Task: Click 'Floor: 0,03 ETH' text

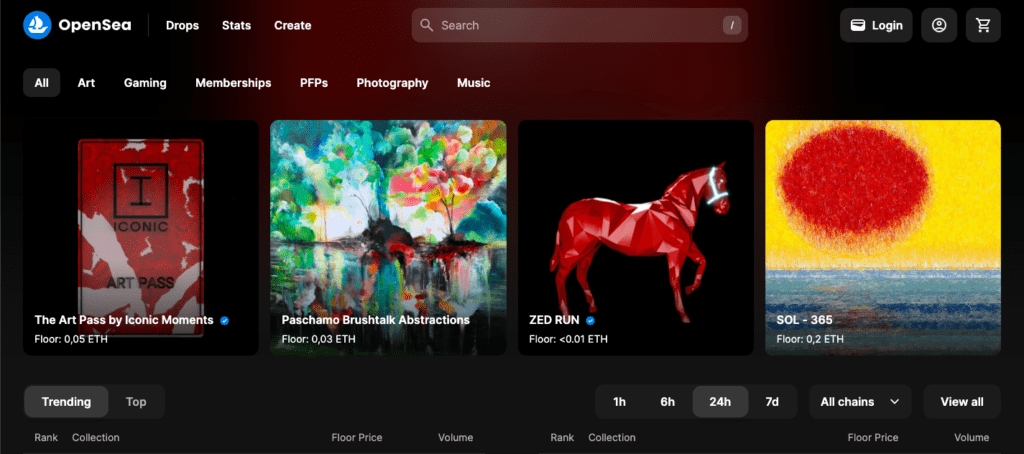Action: [319, 340]
